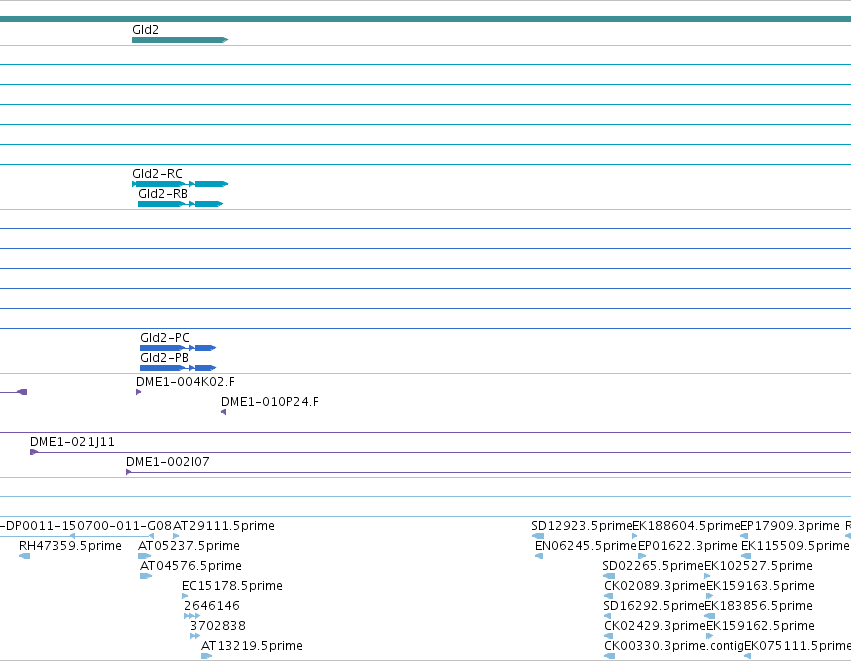Click the Gld2 gene label
This screenshot has height=661, width=851.
(x=145, y=30)
